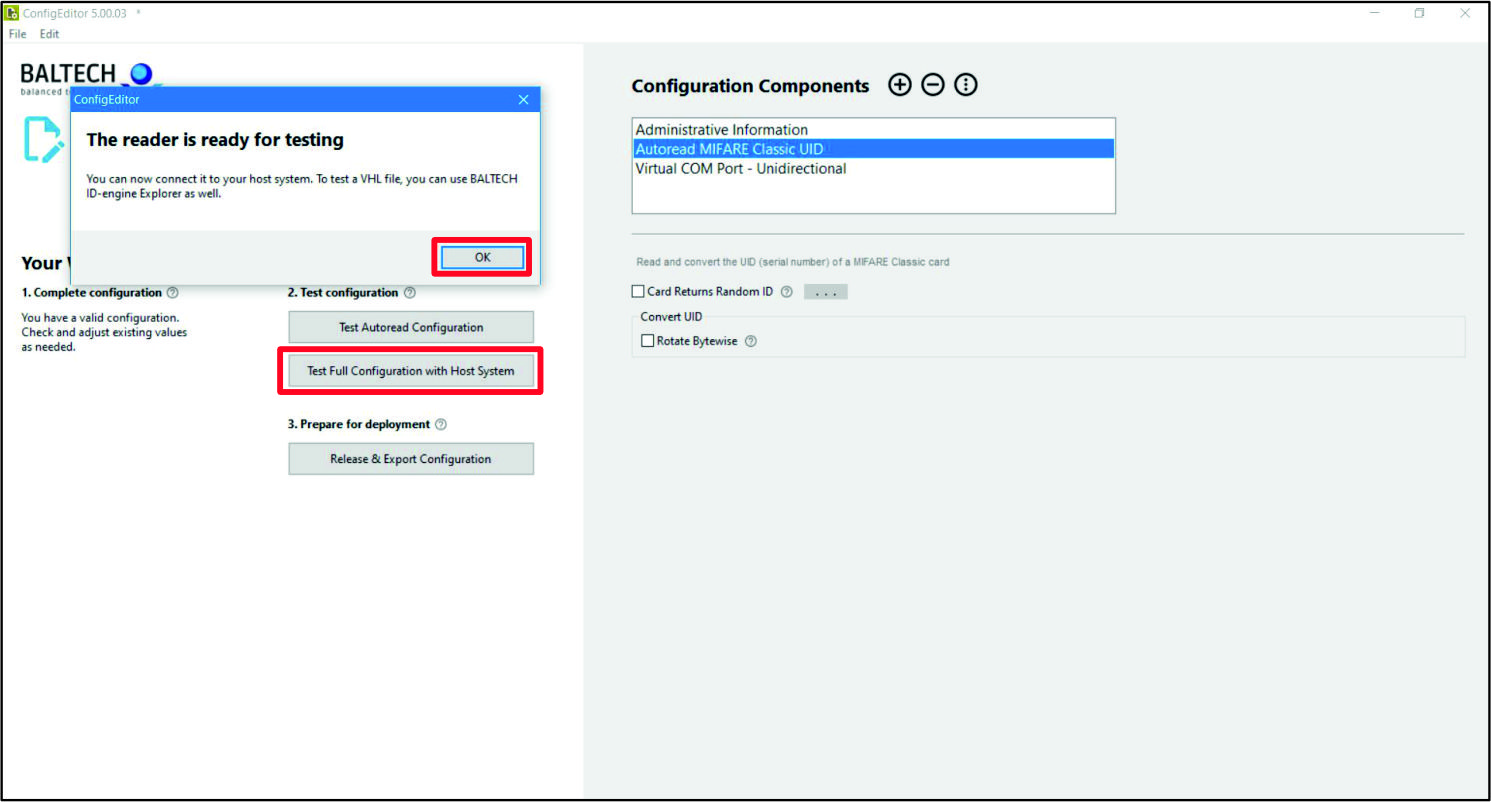Click 'The reader is ready for testing' heading
1491x802 pixels.
[215, 140]
